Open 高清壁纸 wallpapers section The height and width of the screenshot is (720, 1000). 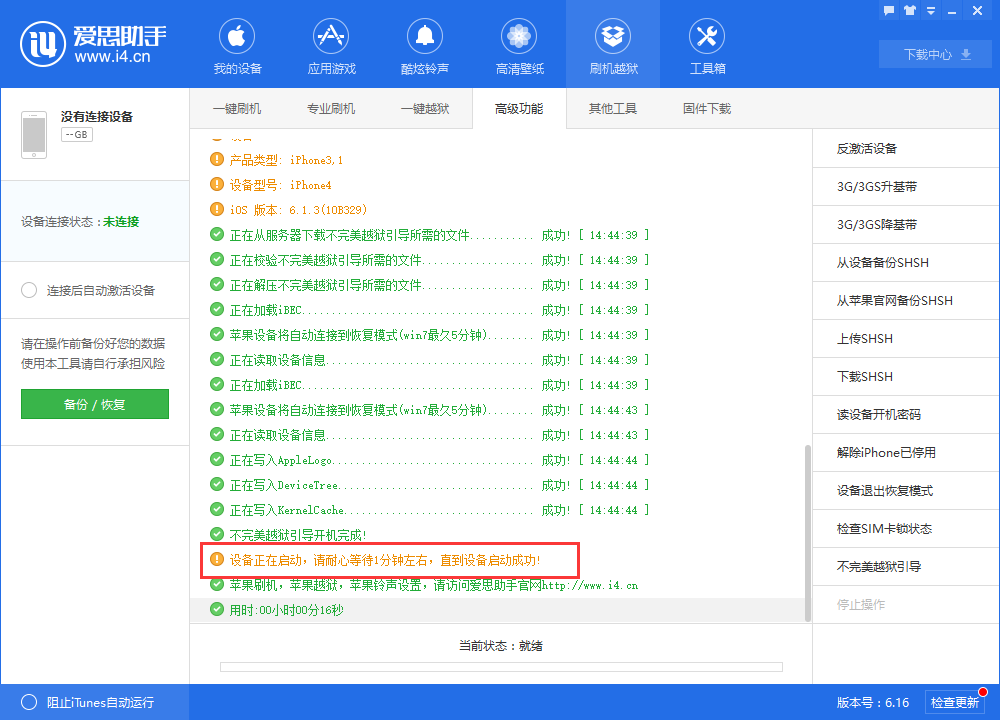click(519, 47)
